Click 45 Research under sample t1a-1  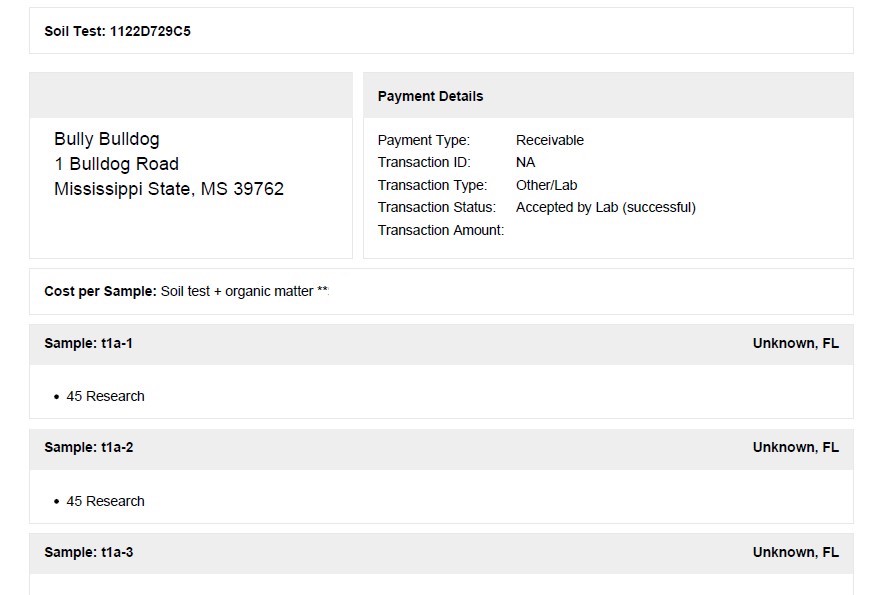(105, 396)
